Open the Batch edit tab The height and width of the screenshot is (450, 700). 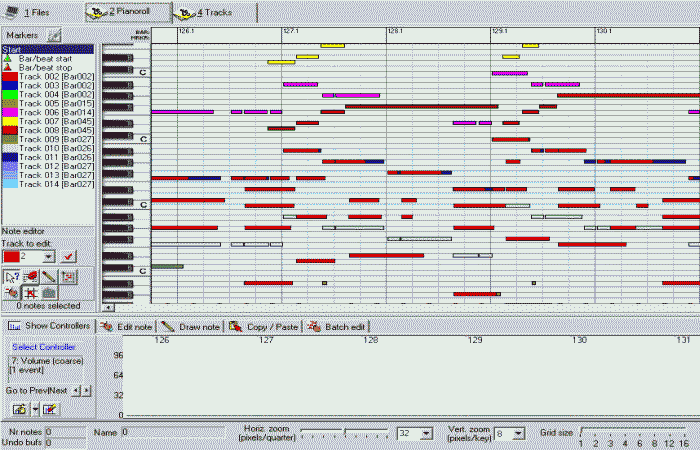pyautogui.click(x=337, y=326)
